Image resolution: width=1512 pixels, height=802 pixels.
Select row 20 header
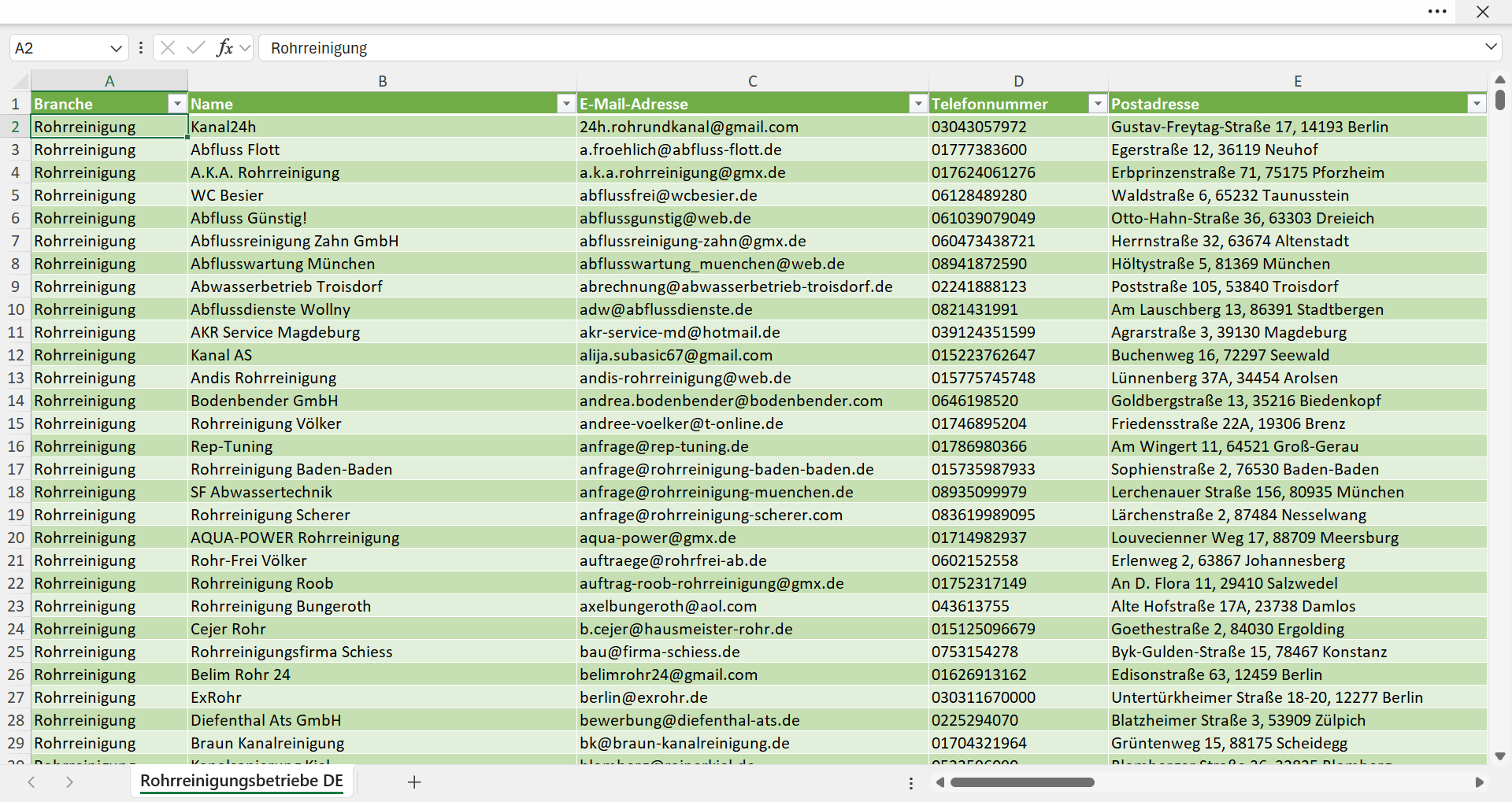click(x=15, y=538)
